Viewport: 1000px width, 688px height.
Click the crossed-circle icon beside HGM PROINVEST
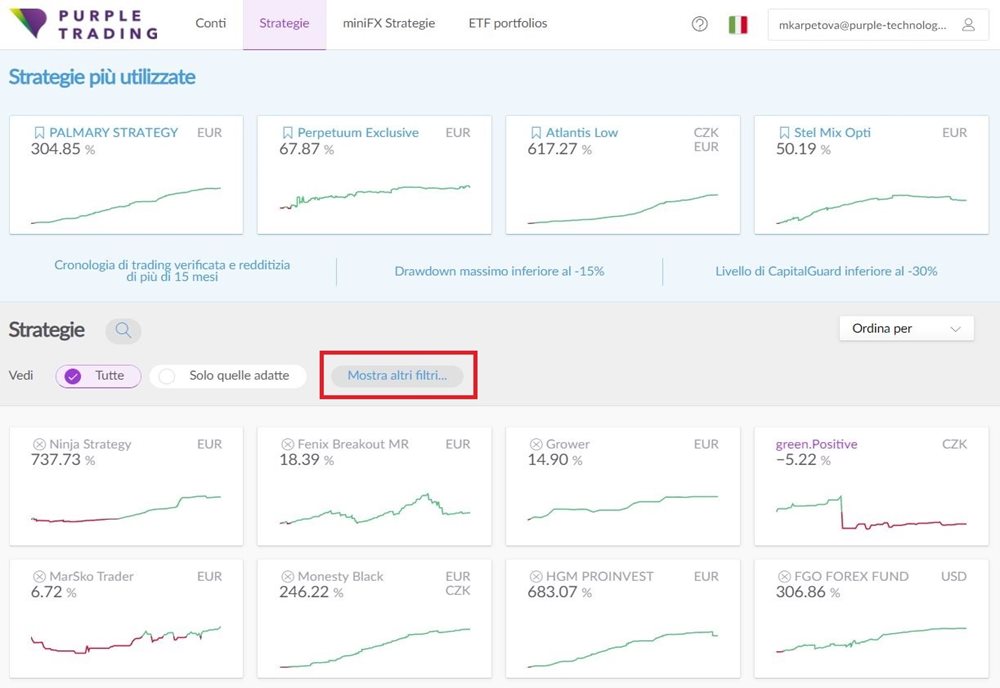536,576
